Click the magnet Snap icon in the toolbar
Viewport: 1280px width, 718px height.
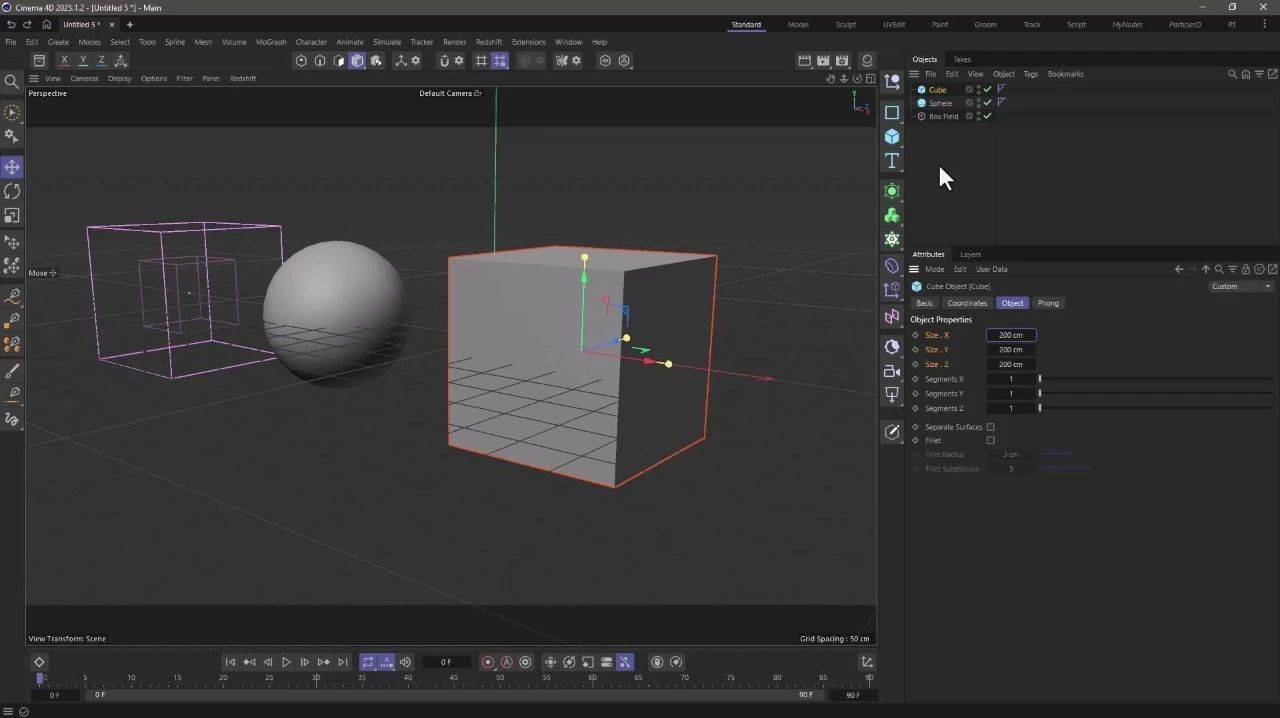tap(445, 61)
